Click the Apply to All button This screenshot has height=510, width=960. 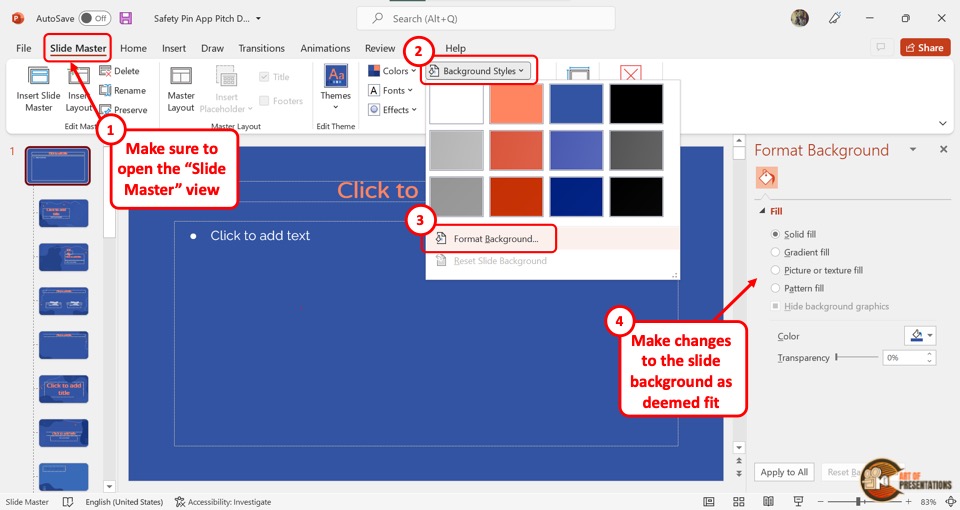coord(784,472)
